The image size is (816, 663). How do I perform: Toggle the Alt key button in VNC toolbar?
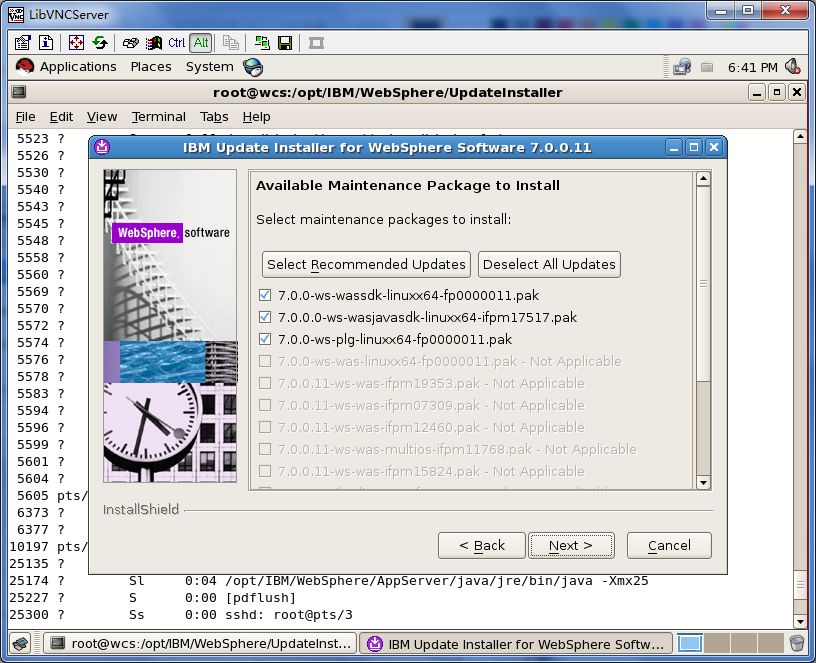point(201,43)
